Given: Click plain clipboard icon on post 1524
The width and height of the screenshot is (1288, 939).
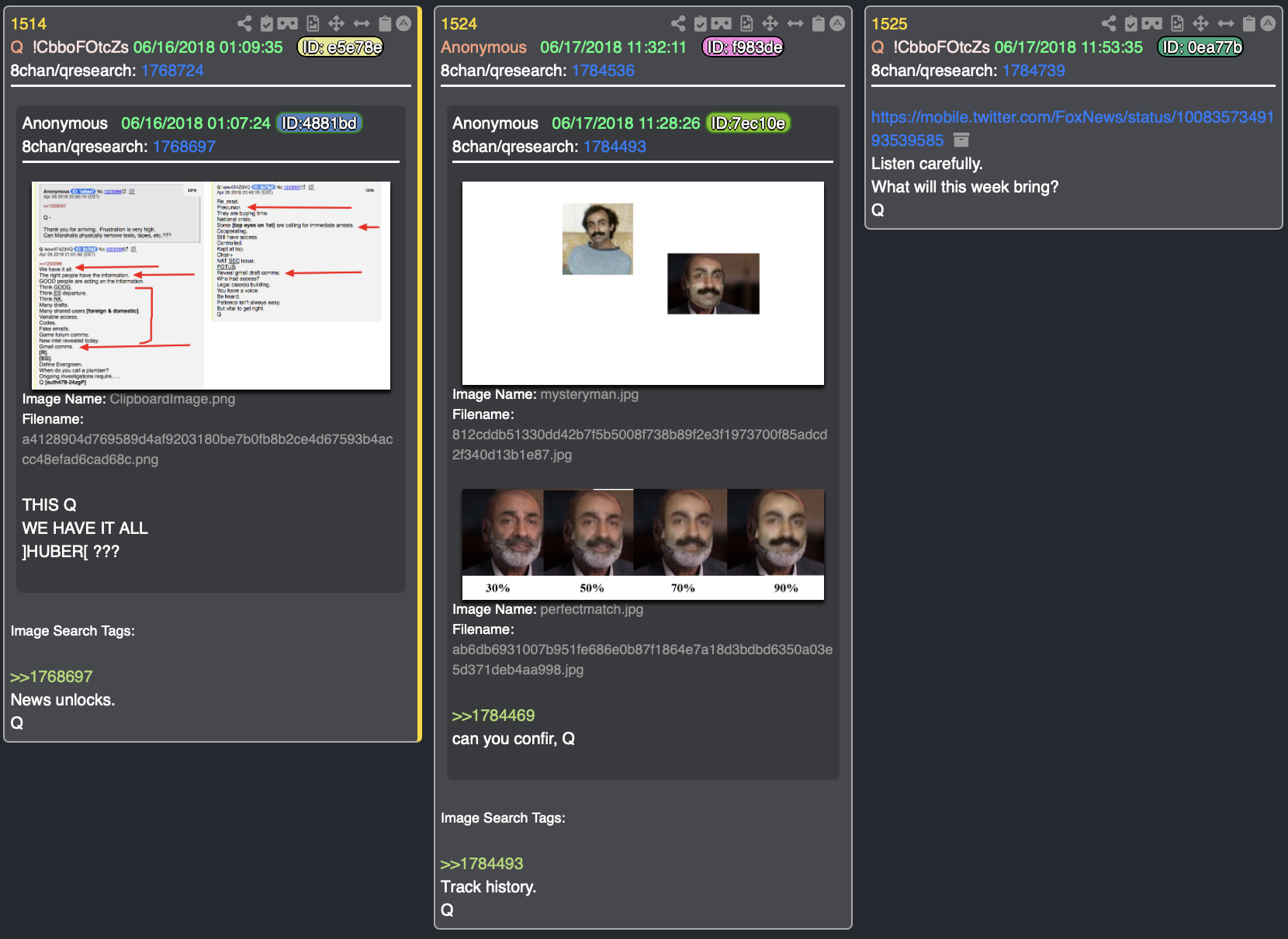Looking at the screenshot, I should click(x=819, y=23).
